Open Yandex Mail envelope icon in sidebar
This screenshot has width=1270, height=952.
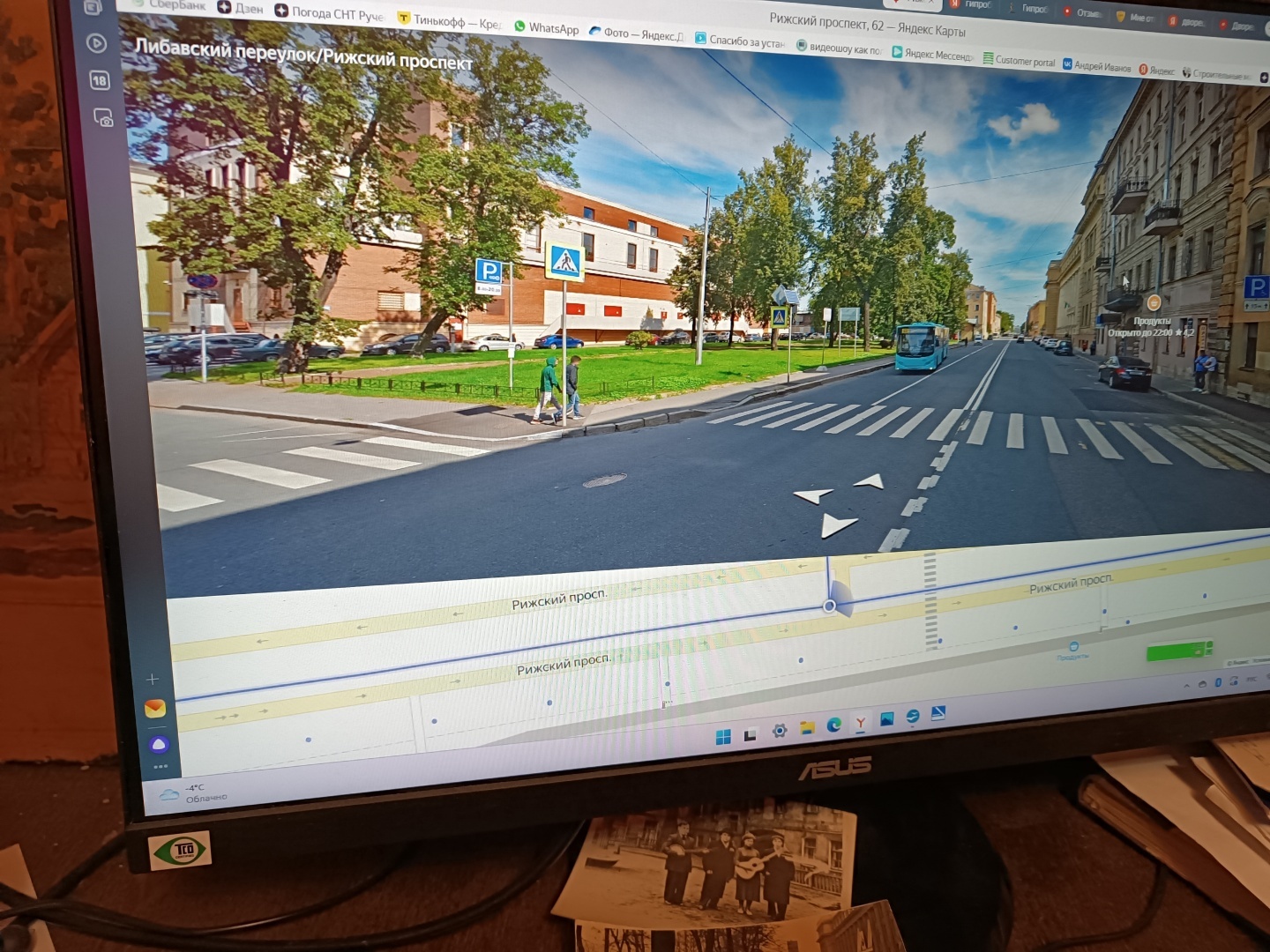point(155,708)
